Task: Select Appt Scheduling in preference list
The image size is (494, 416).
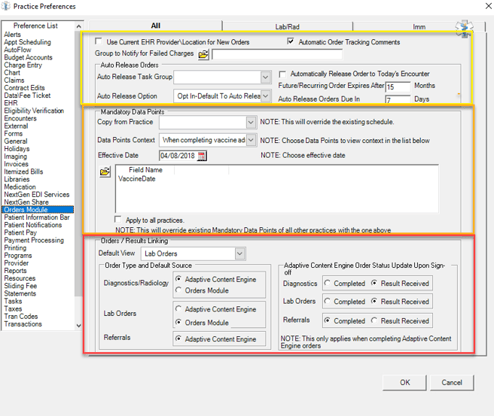Action: pyautogui.click(x=27, y=42)
